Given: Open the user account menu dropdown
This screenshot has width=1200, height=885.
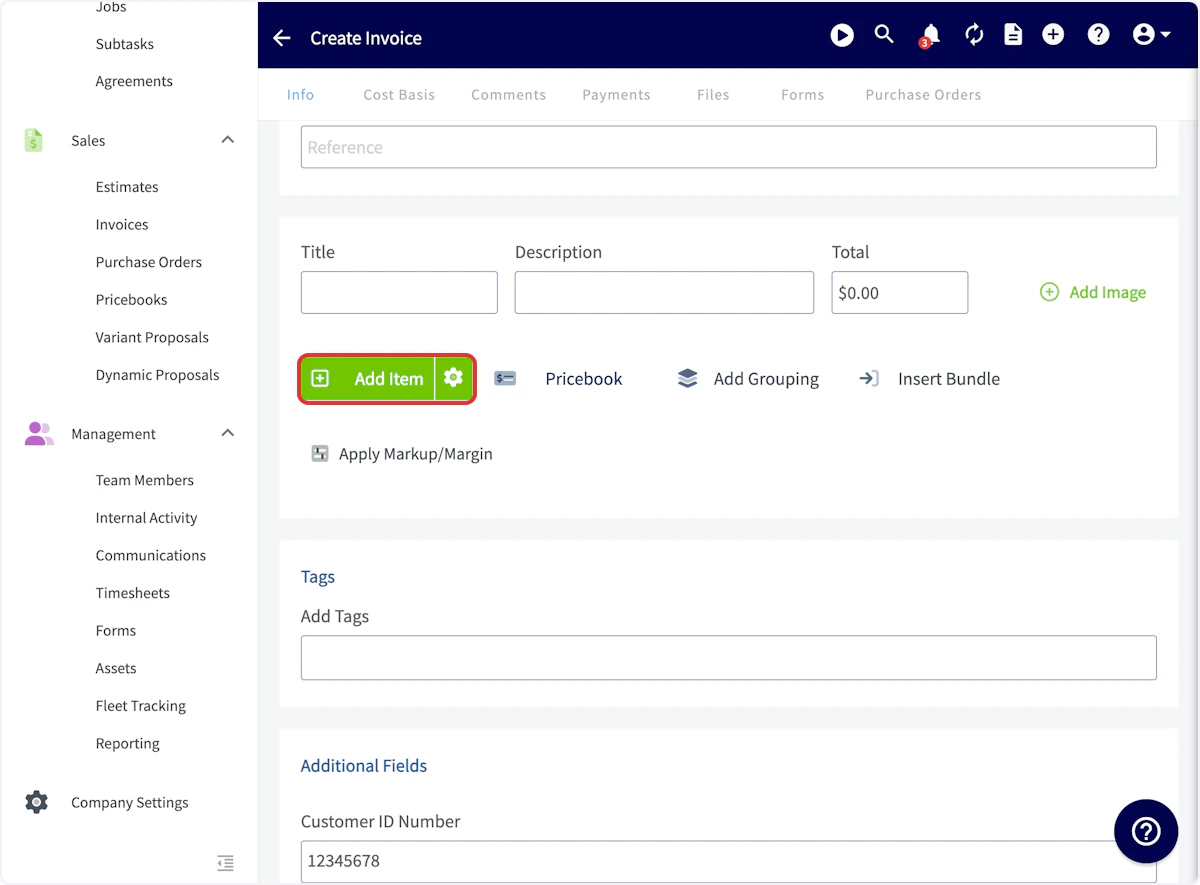Looking at the screenshot, I should (x=1151, y=35).
